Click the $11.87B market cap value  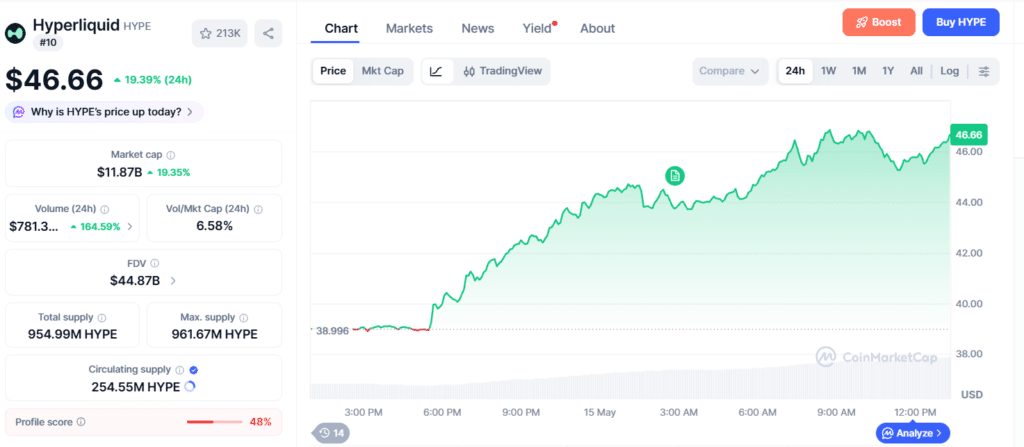tap(118, 173)
